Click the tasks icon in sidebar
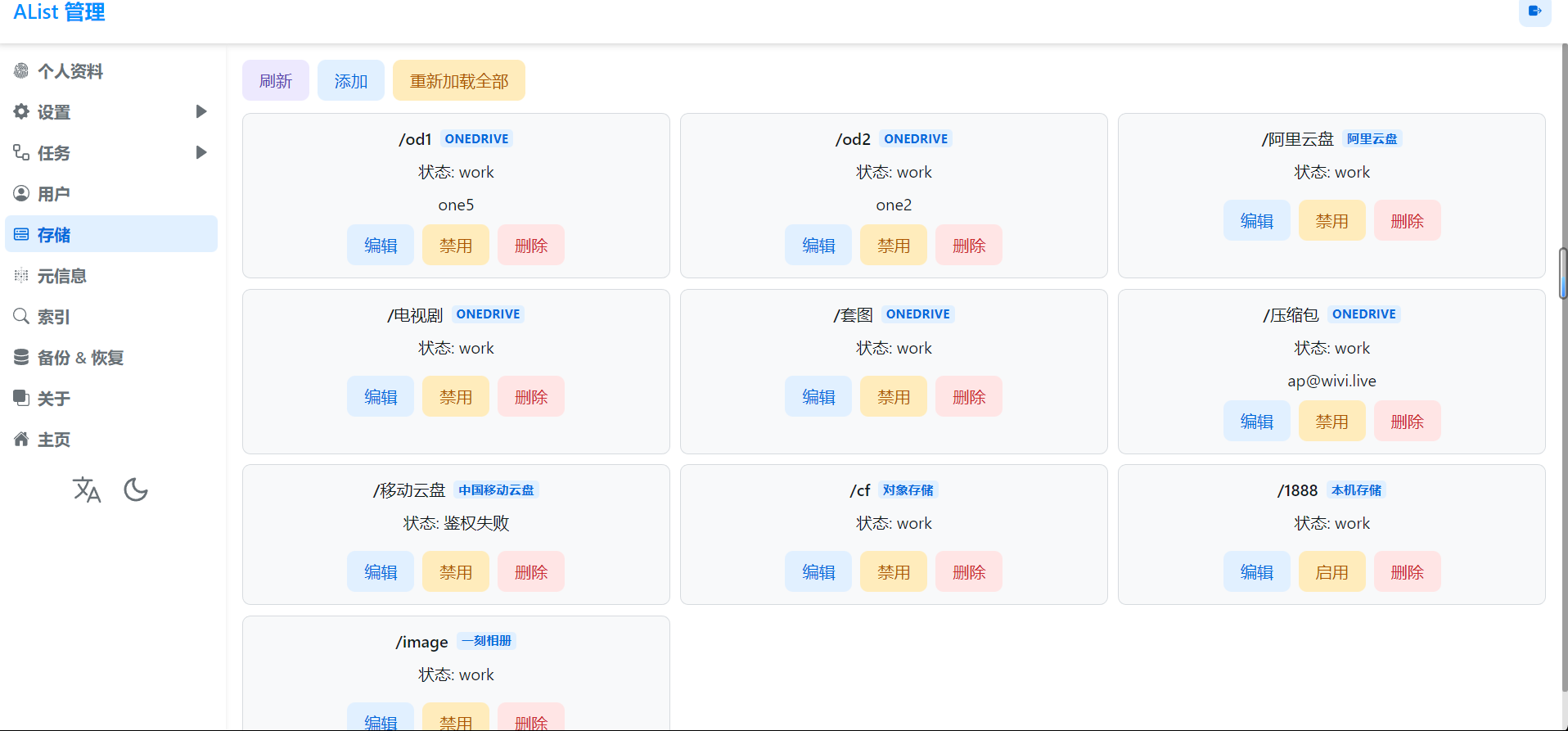The image size is (1568, 731). (21, 152)
